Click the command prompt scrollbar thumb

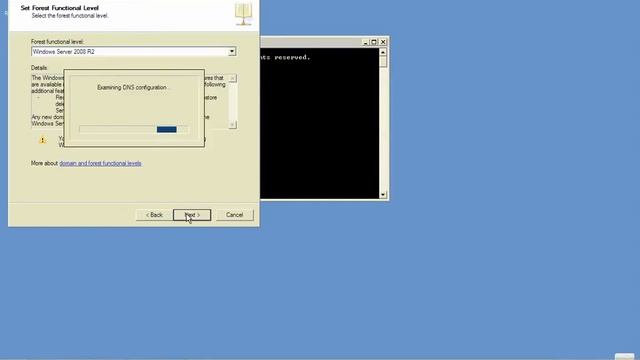[x=383, y=62]
